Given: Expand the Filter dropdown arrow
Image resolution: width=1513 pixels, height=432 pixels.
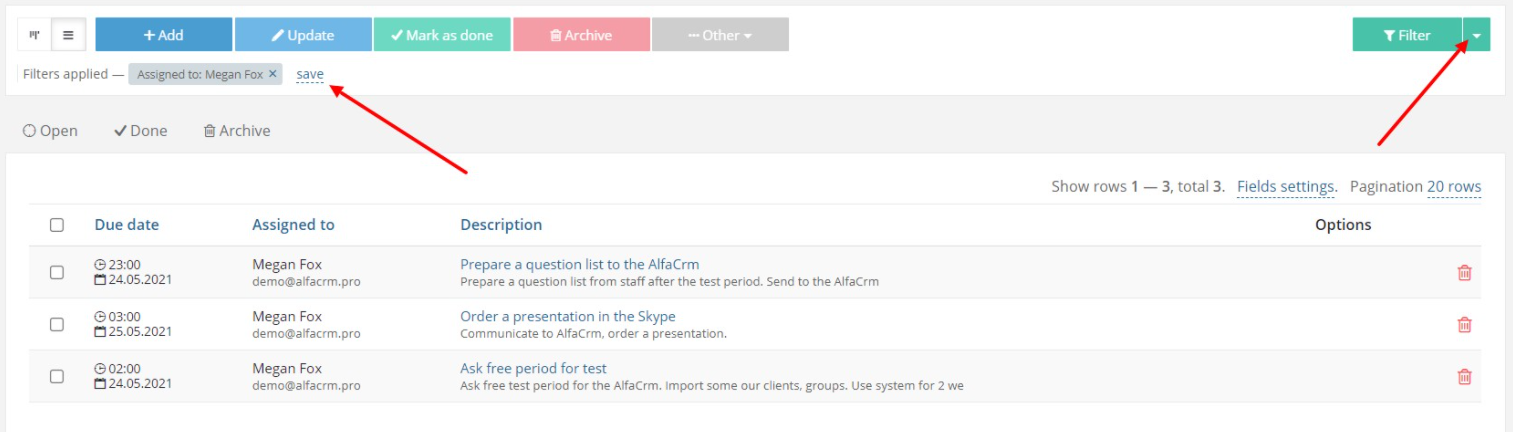Looking at the screenshot, I should coord(1477,35).
